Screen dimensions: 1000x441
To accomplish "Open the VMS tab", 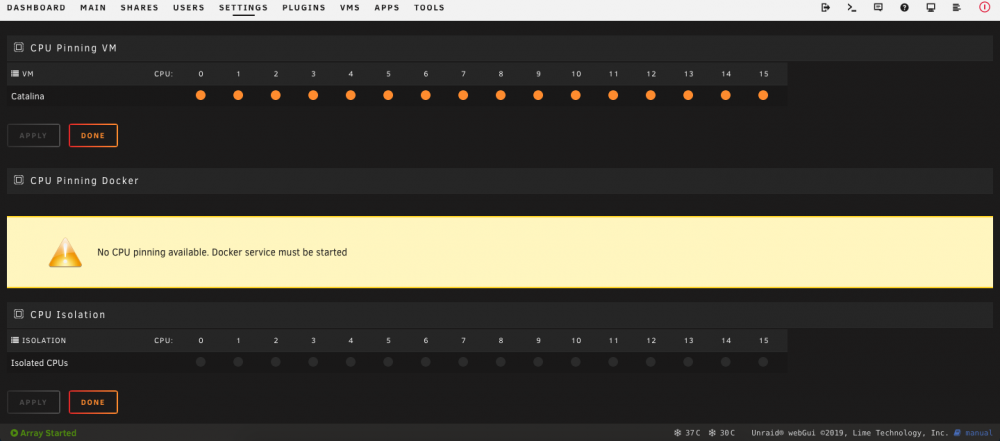I will [x=350, y=8].
